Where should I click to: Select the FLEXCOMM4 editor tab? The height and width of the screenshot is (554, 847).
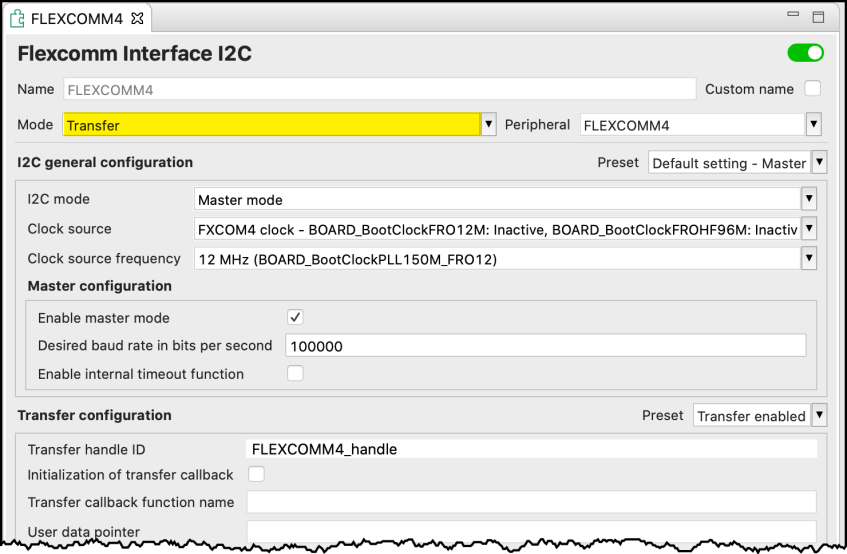click(x=77, y=18)
